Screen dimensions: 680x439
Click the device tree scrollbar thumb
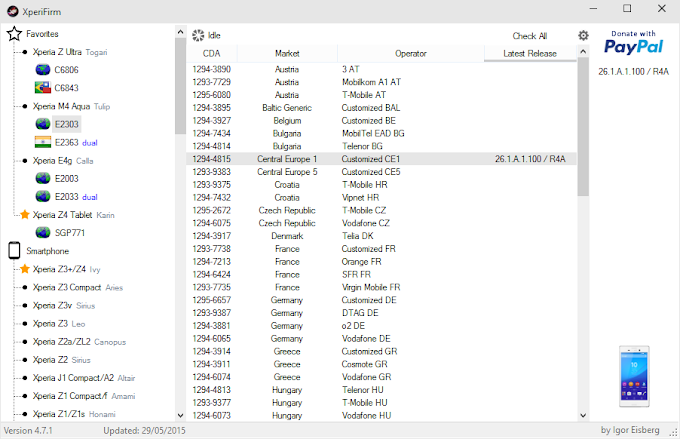coord(180,86)
